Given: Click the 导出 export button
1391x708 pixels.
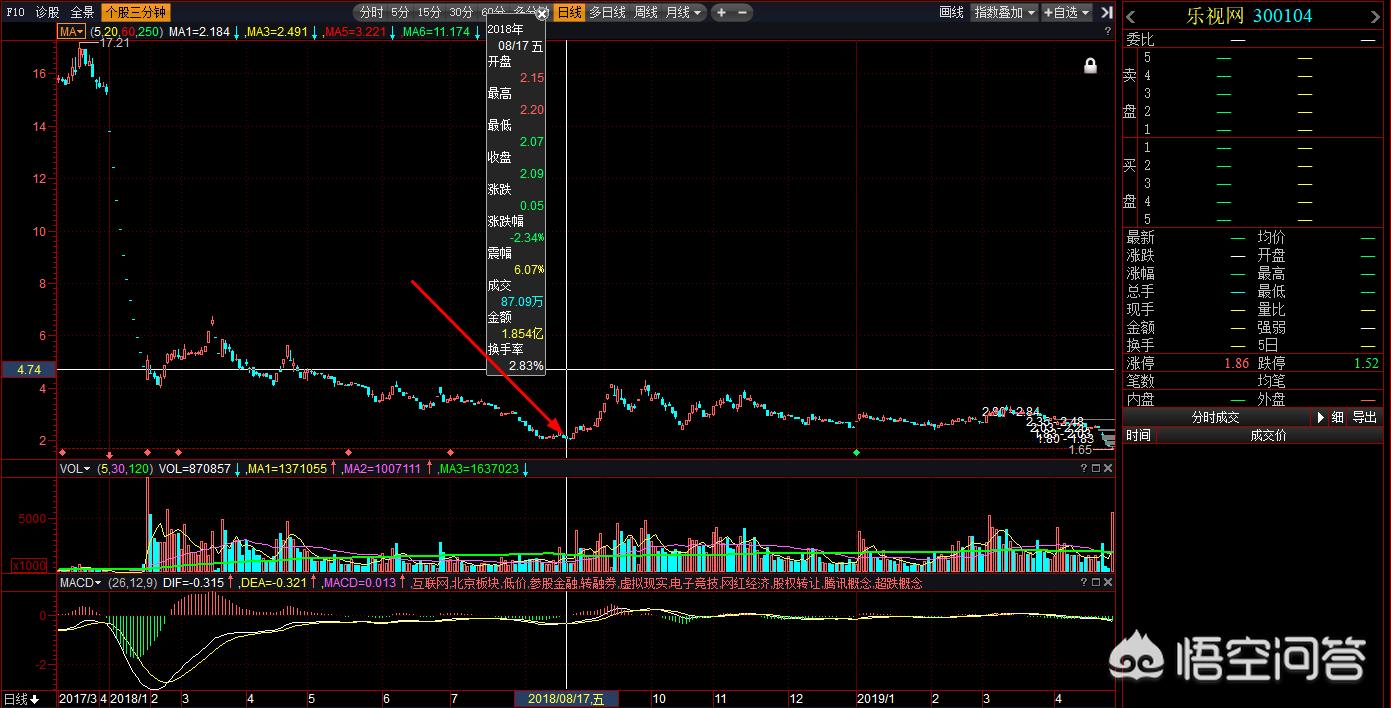Looking at the screenshot, I should pos(1364,417).
